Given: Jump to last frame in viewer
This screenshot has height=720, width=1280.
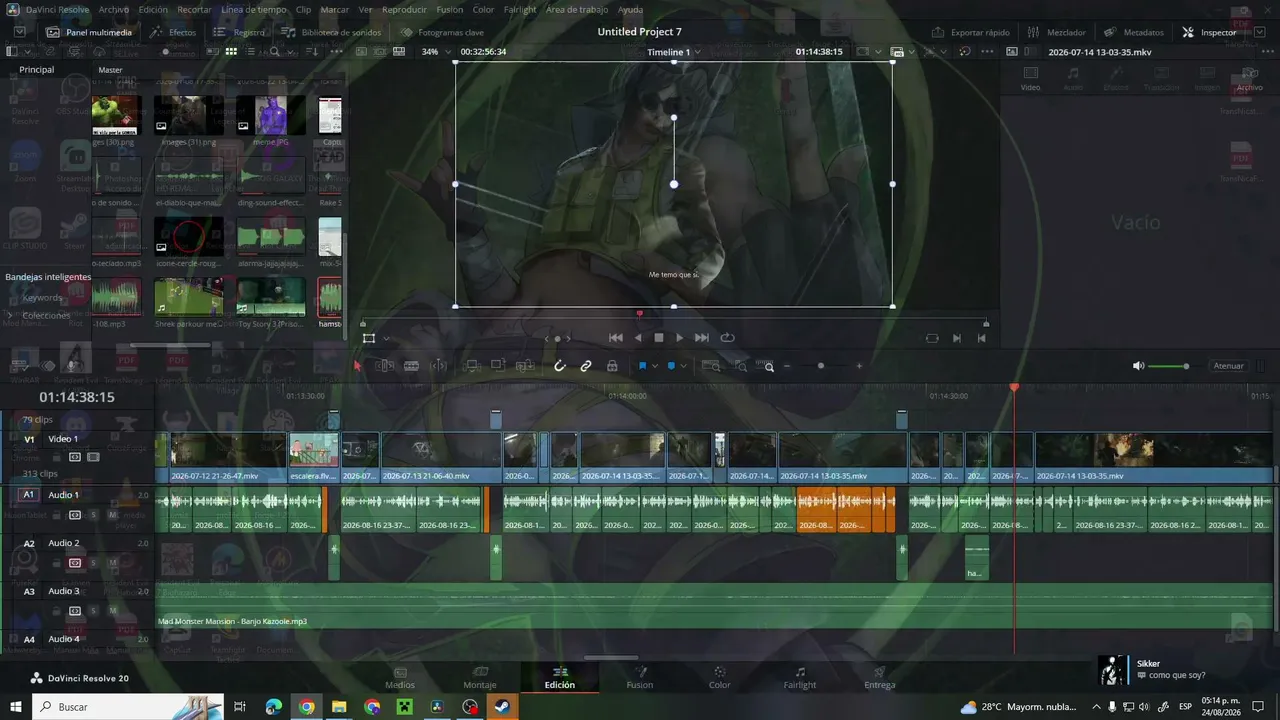Looking at the screenshot, I should pos(702,338).
